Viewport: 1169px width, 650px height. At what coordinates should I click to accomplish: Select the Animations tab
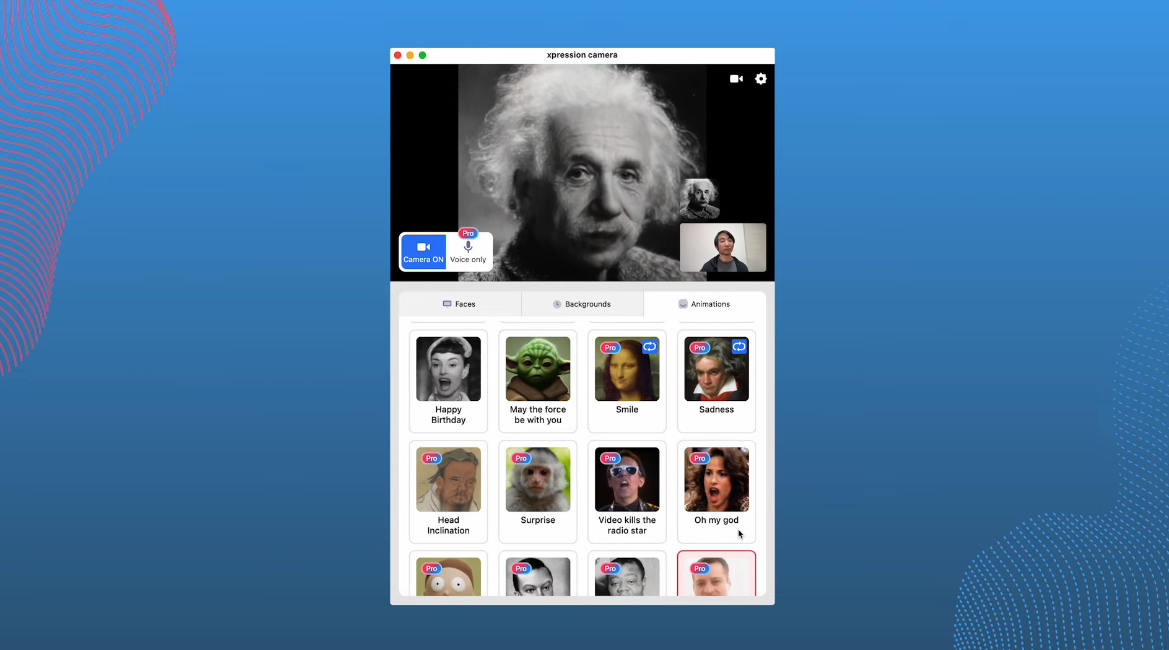pos(705,303)
